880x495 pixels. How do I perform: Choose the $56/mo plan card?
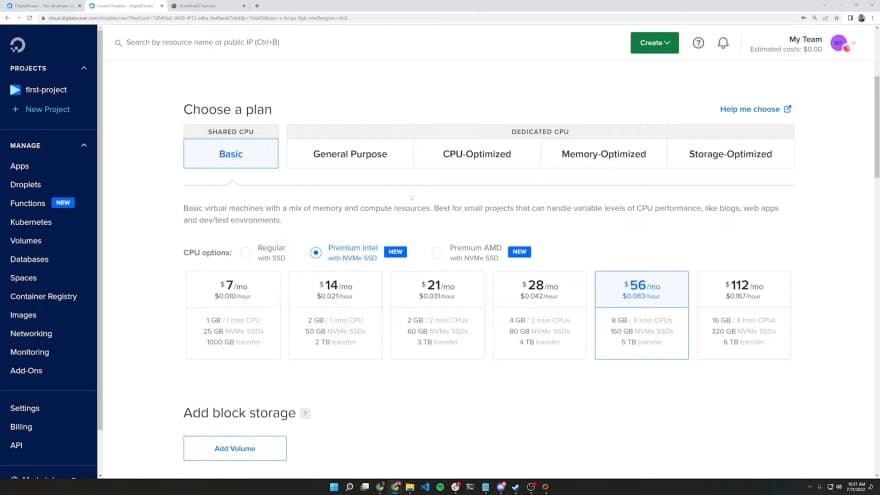click(641, 315)
